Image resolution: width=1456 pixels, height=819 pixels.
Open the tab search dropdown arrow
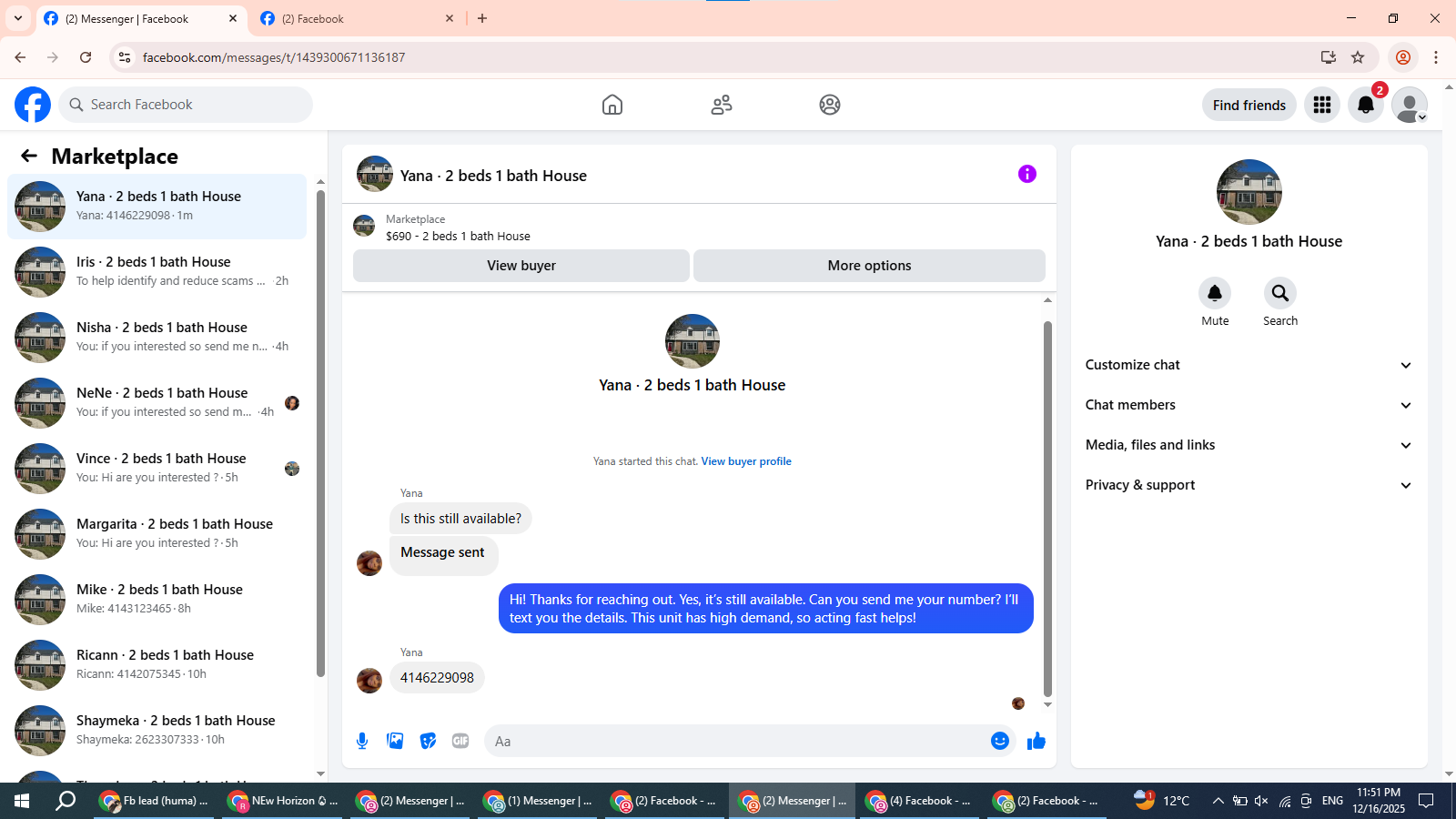18,18
